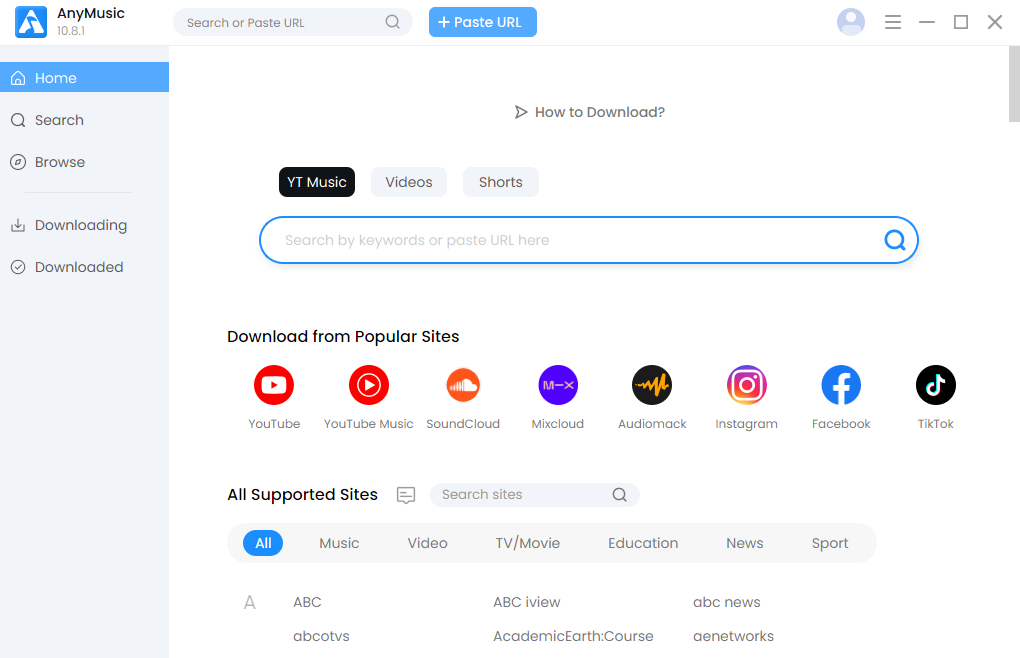Click the user account avatar icon

[x=851, y=22]
